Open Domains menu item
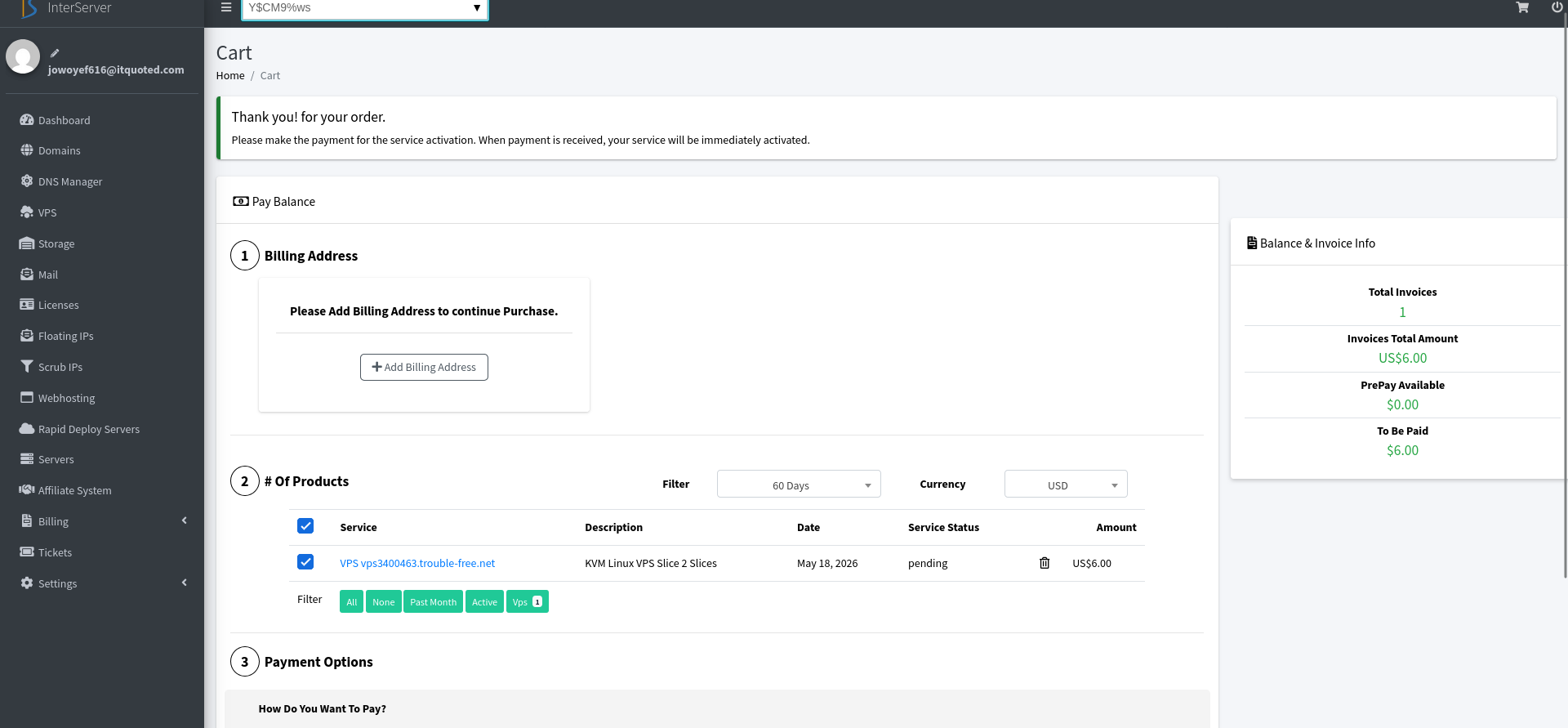 pos(60,150)
